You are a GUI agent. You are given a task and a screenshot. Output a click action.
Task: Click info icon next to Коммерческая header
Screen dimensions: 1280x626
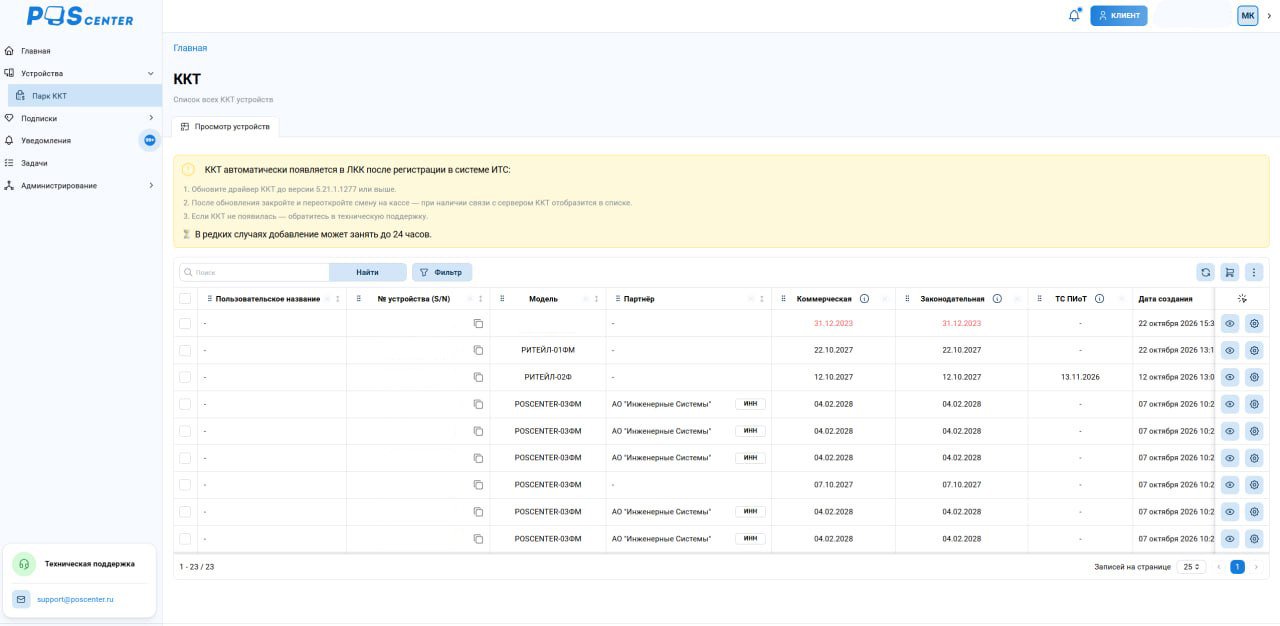(864, 299)
